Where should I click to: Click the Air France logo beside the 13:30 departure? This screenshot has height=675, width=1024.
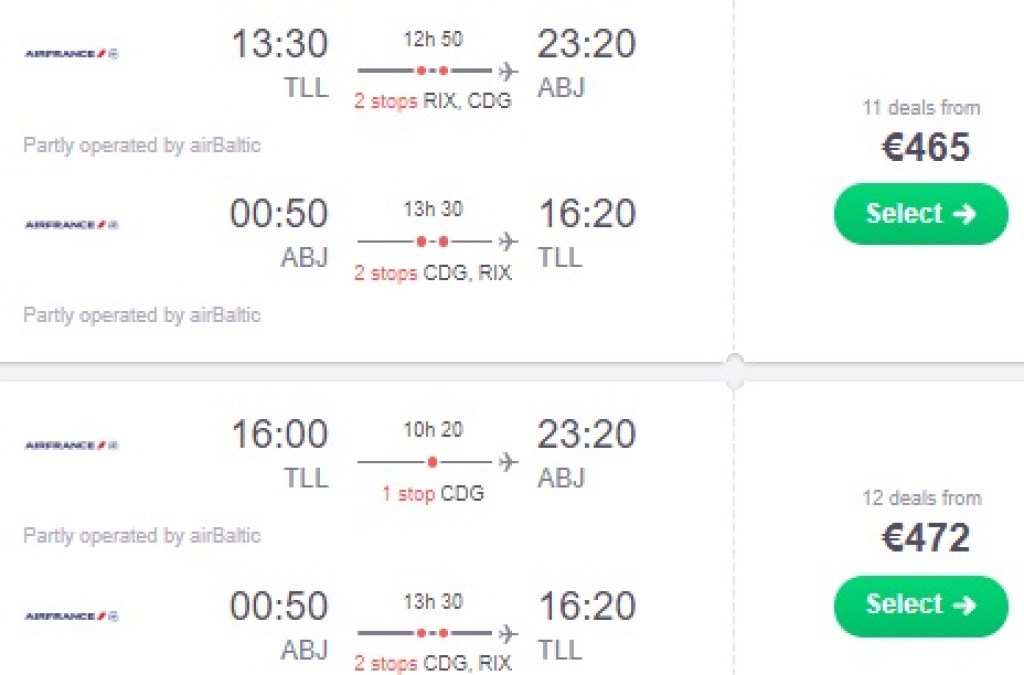[71, 53]
